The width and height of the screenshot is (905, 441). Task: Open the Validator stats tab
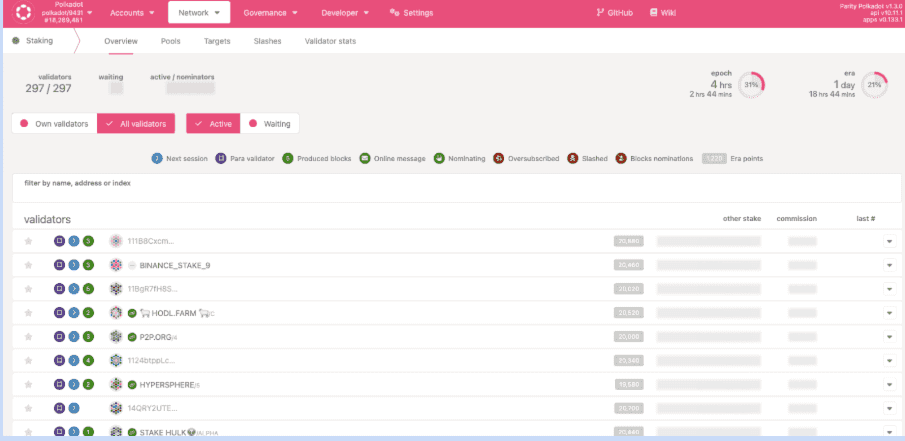(x=330, y=42)
